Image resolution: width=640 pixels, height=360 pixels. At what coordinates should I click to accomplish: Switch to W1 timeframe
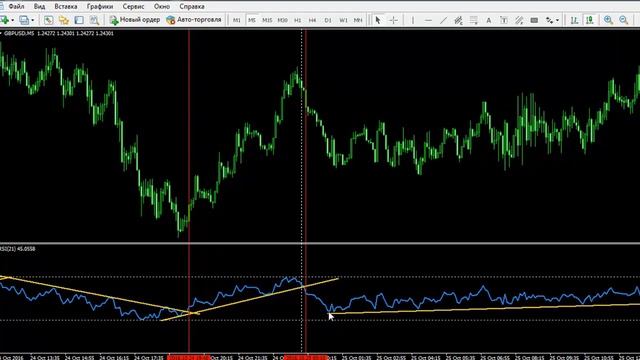point(343,20)
